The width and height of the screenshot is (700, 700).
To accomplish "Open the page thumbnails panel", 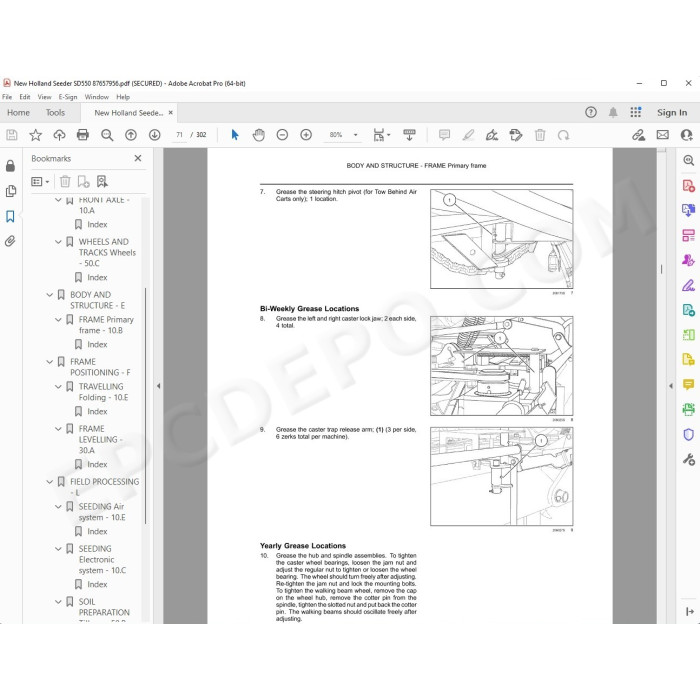I will (x=10, y=191).
